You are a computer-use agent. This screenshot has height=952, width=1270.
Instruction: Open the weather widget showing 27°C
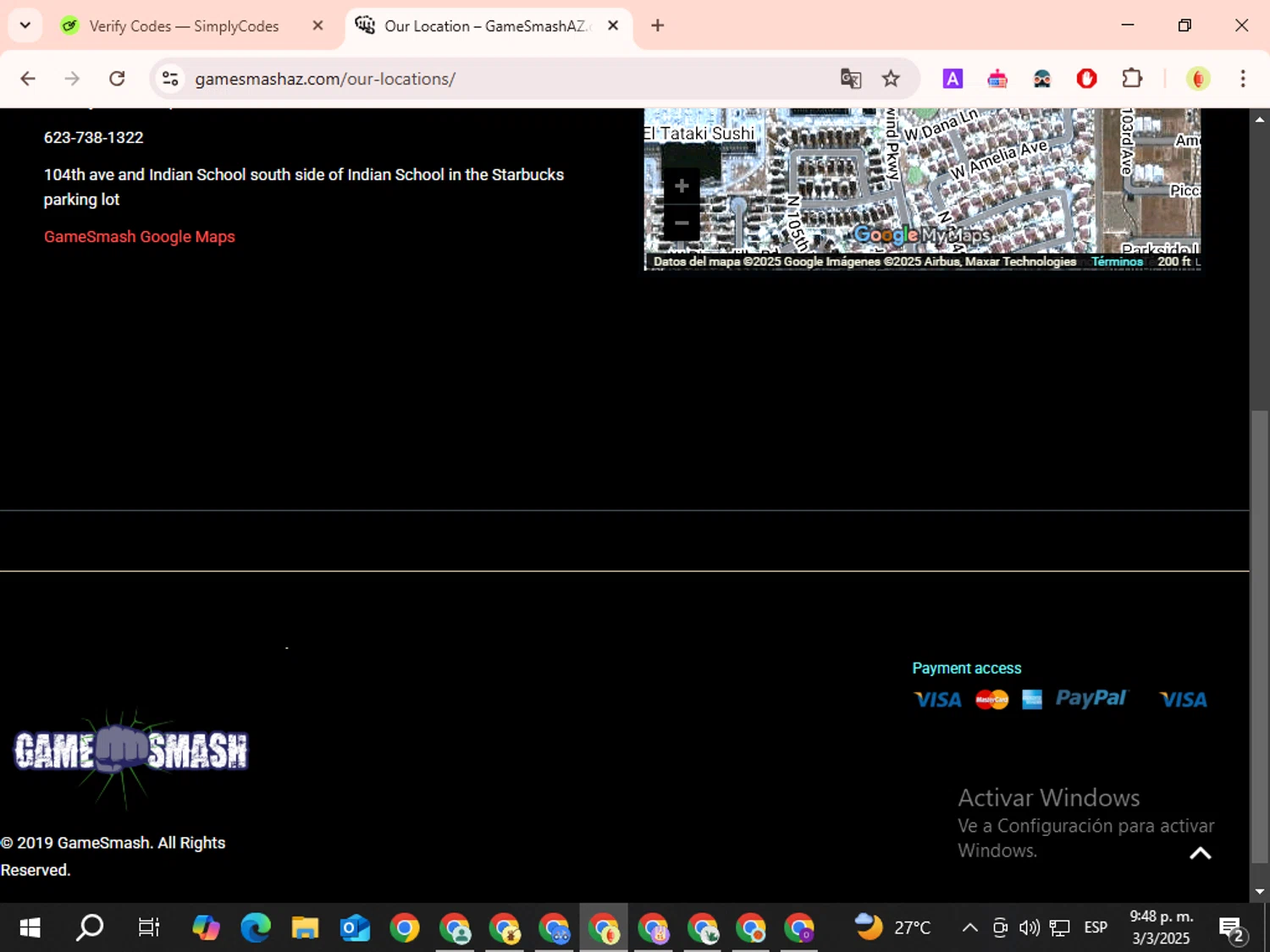pyautogui.click(x=892, y=928)
